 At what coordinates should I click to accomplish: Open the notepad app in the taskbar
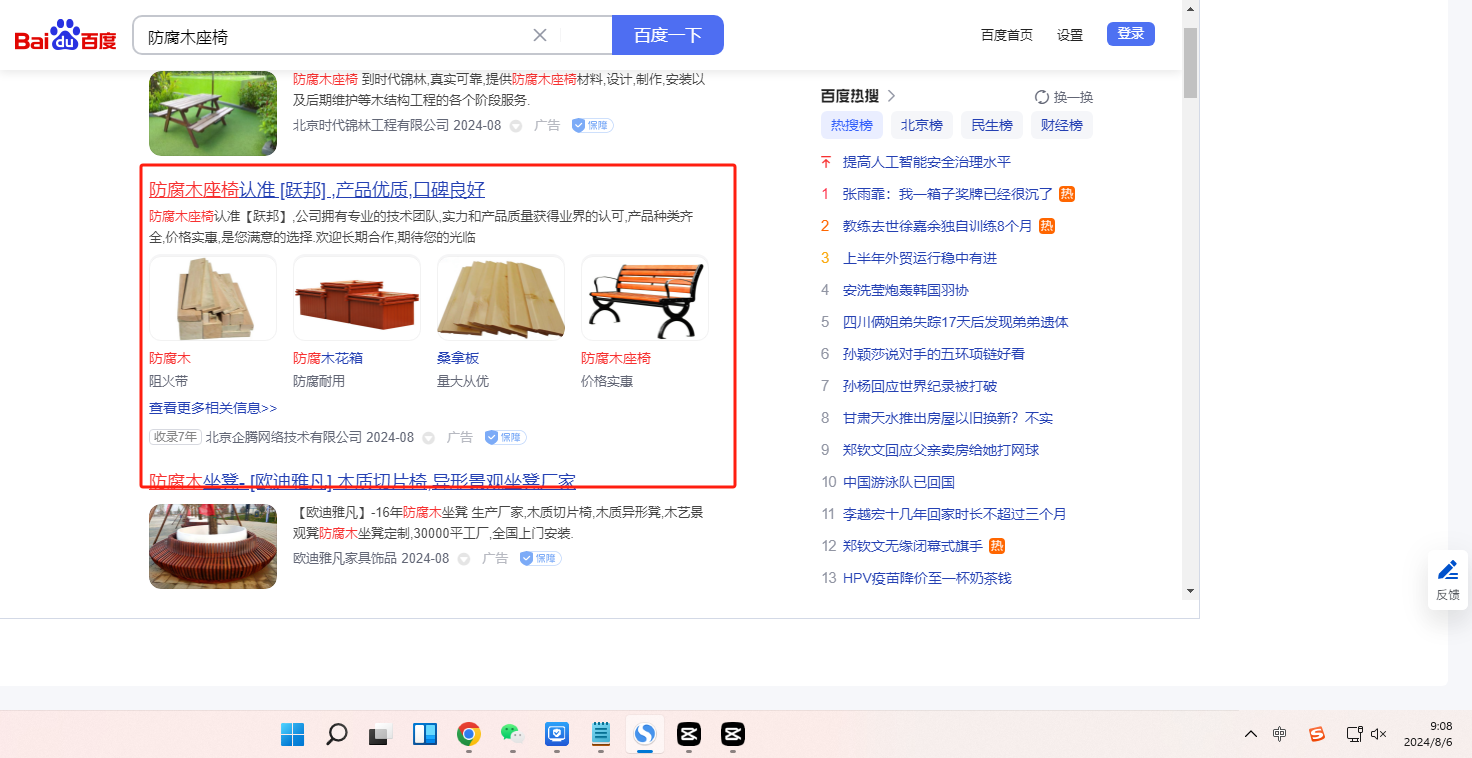601,734
